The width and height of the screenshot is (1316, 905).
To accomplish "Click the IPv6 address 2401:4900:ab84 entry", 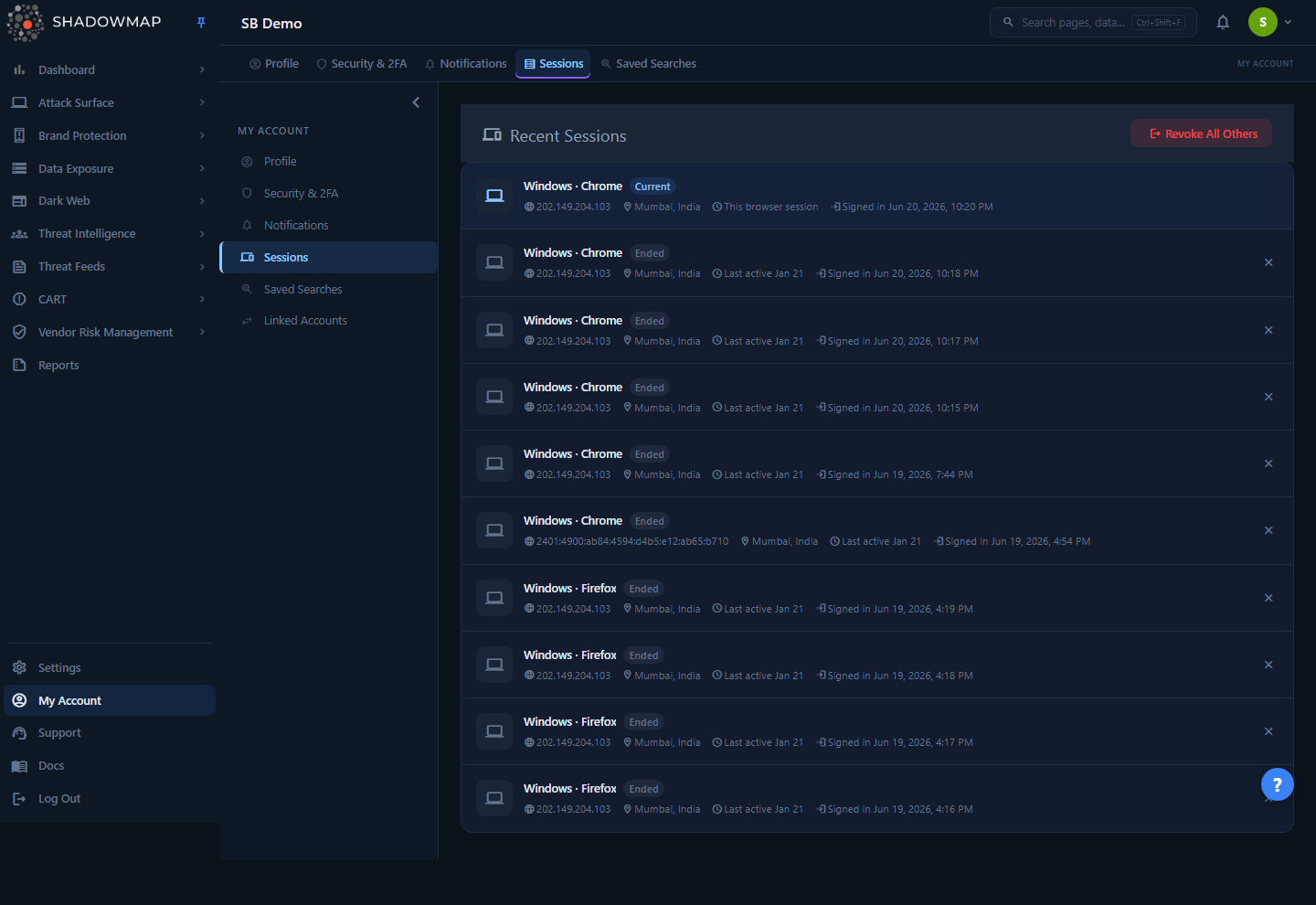I will 632,542.
